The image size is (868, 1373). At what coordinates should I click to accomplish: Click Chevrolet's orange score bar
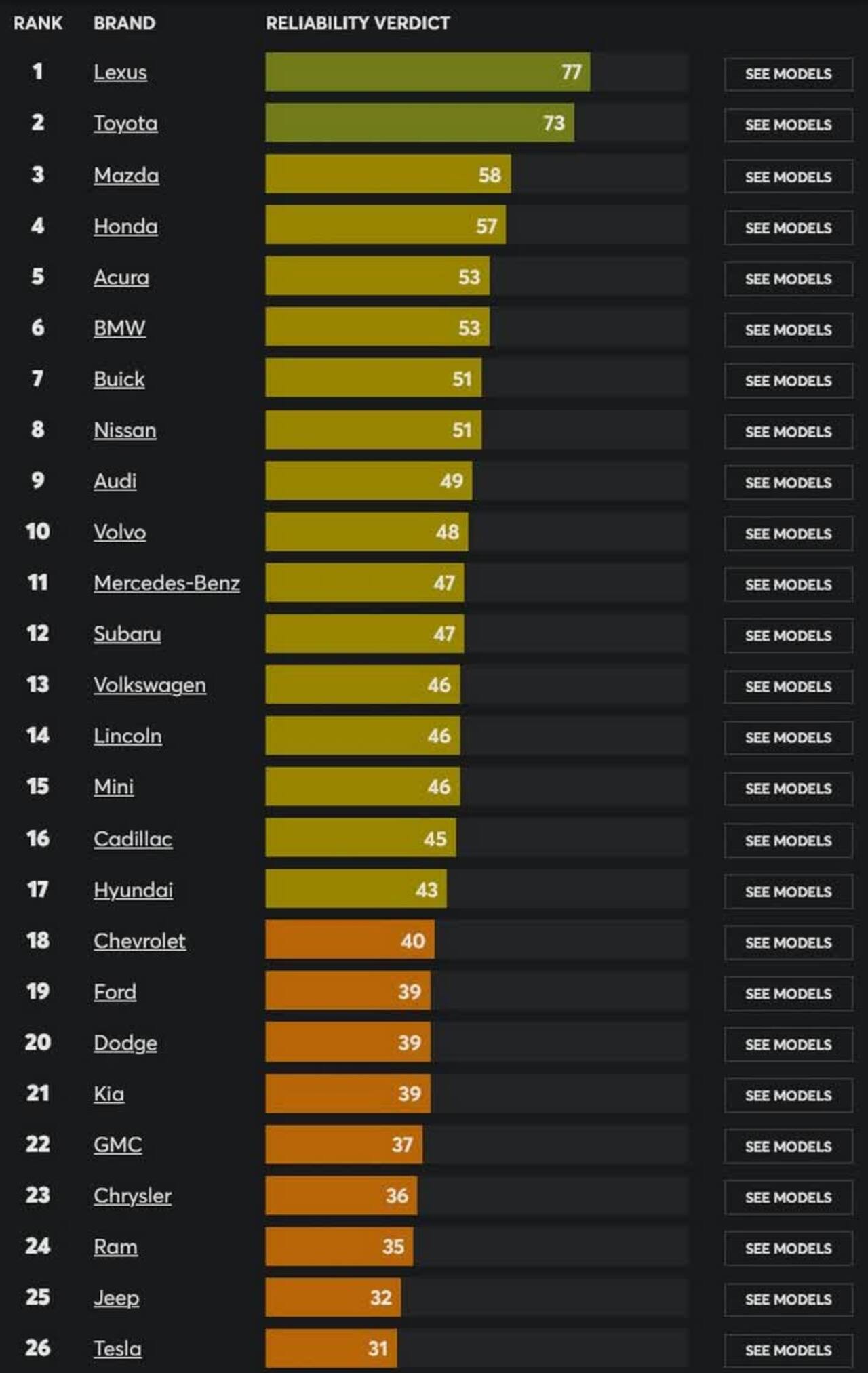(349, 940)
